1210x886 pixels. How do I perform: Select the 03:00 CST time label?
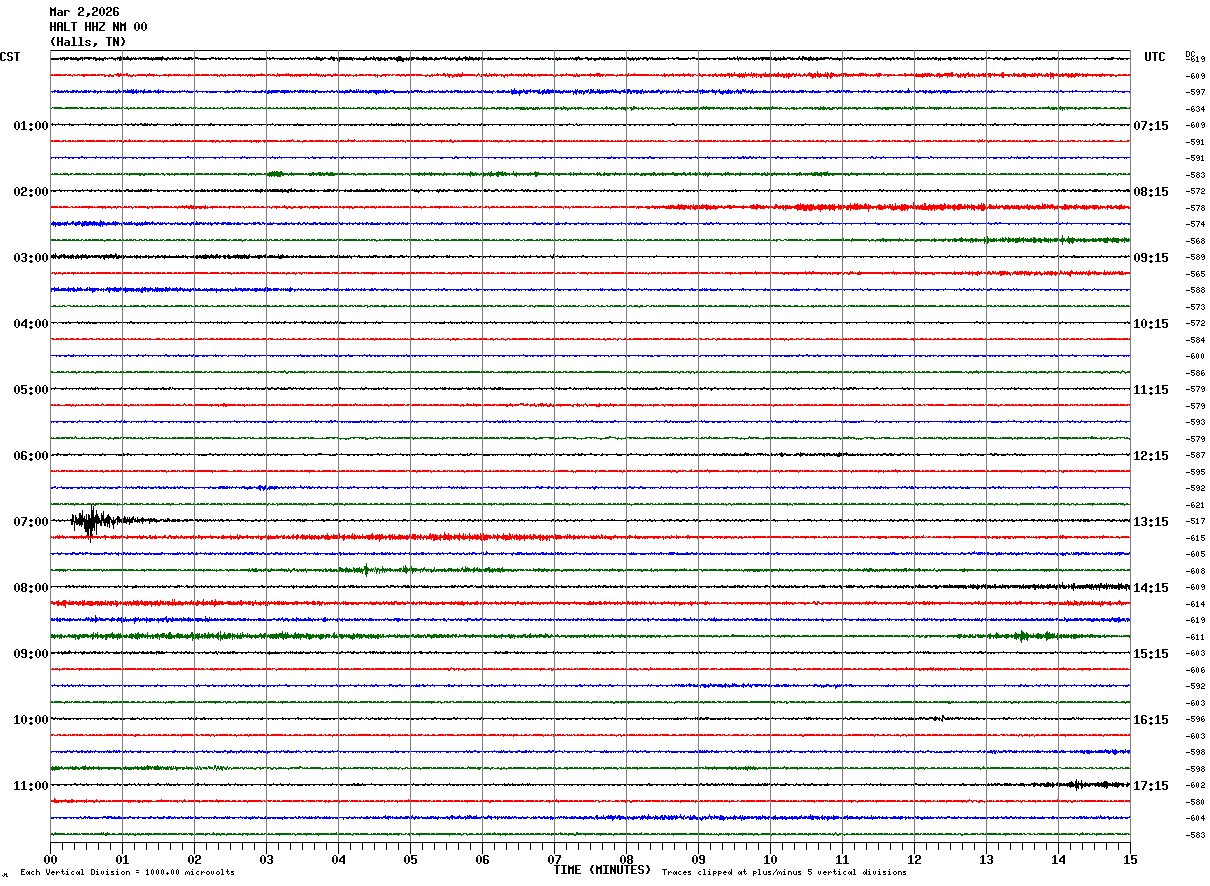click(31, 258)
